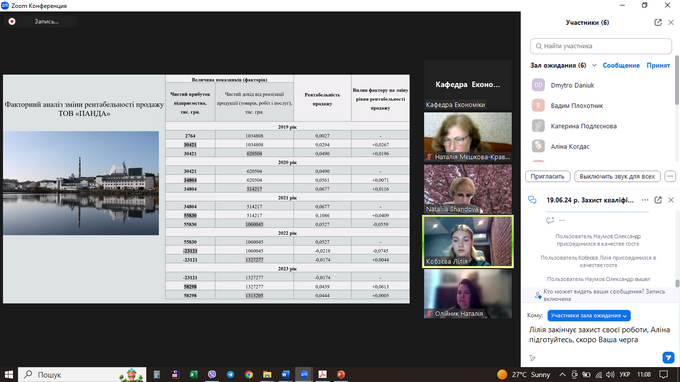Click the shared slide factory photo
Viewport: 680px width, 382px height.
81,183
